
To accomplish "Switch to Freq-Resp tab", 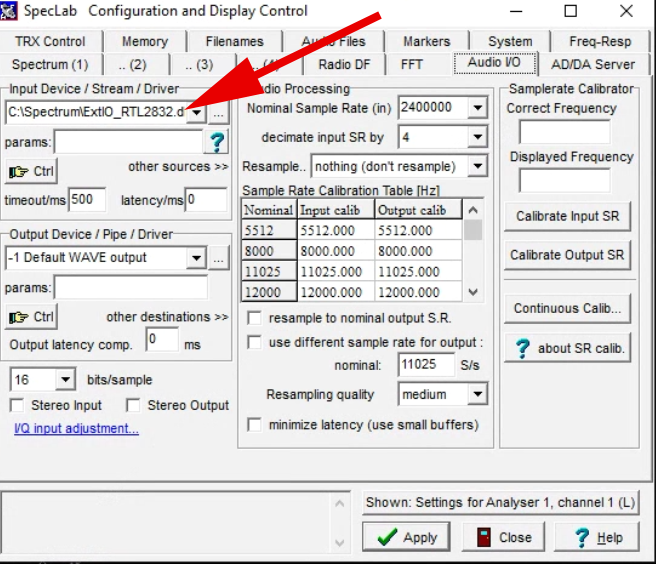I will pos(600,41).
